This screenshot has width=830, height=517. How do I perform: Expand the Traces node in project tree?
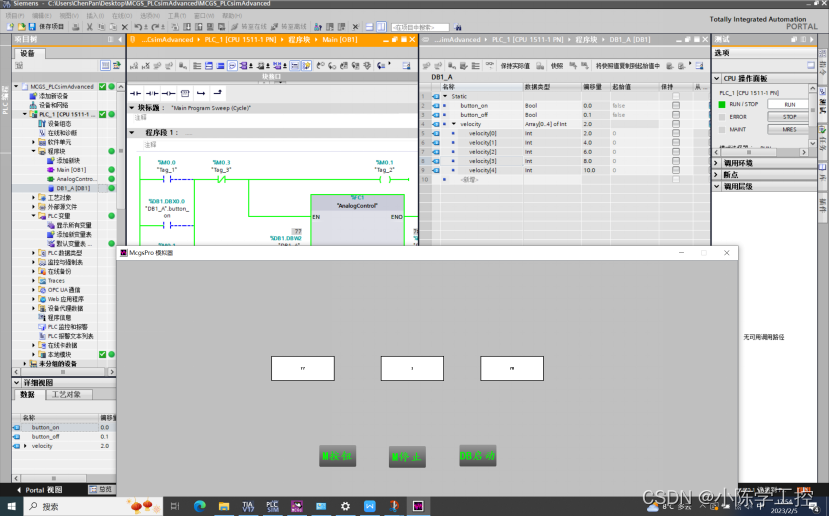(x=33, y=280)
